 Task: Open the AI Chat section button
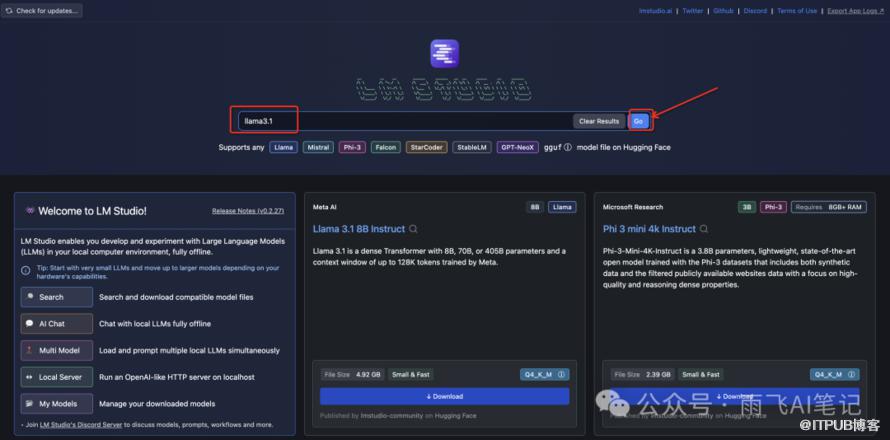pos(57,324)
